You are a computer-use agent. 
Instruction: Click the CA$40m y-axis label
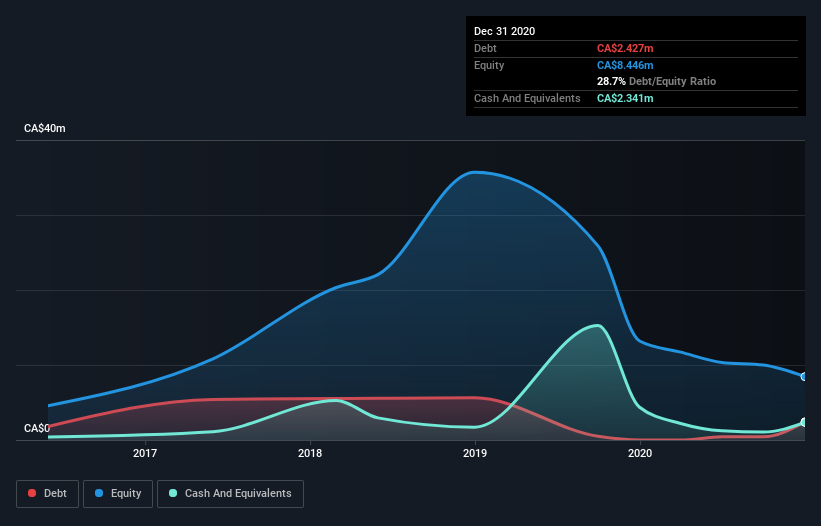(45, 128)
